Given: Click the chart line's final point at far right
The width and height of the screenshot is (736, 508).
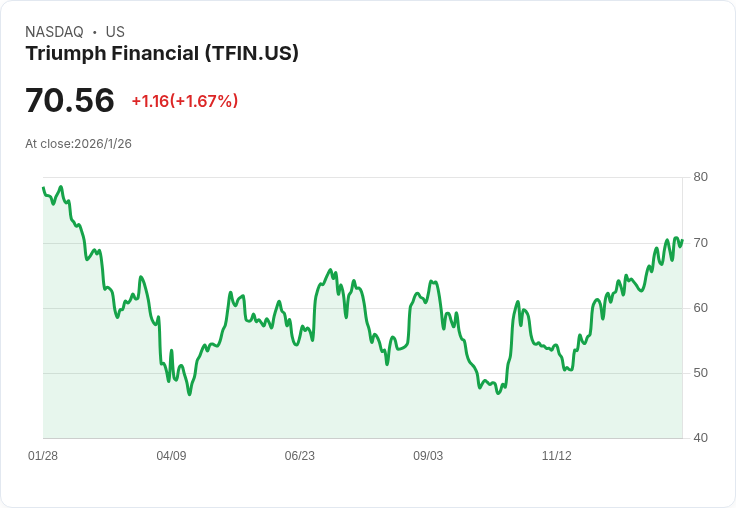Looking at the screenshot, I should 682,240.
